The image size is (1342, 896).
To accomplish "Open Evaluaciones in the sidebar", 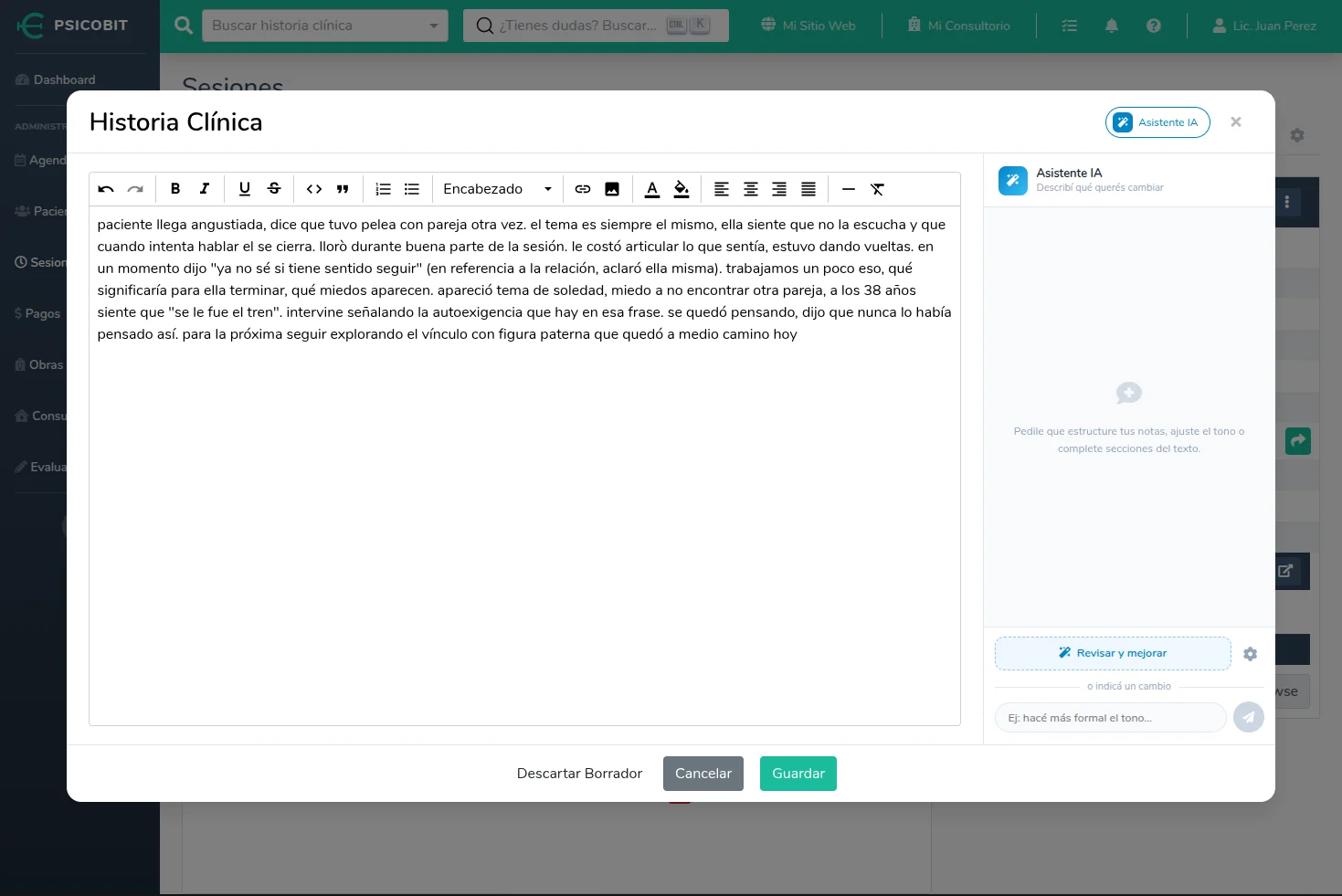I will coord(40,467).
